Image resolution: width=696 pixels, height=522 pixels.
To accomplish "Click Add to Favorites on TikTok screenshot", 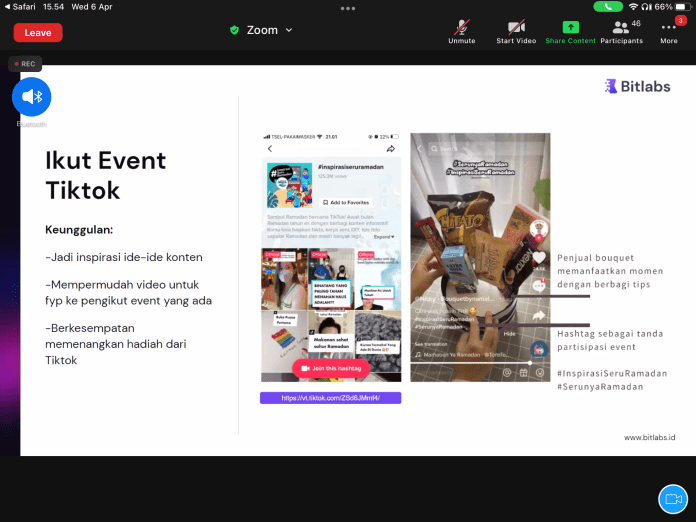I will click(346, 202).
